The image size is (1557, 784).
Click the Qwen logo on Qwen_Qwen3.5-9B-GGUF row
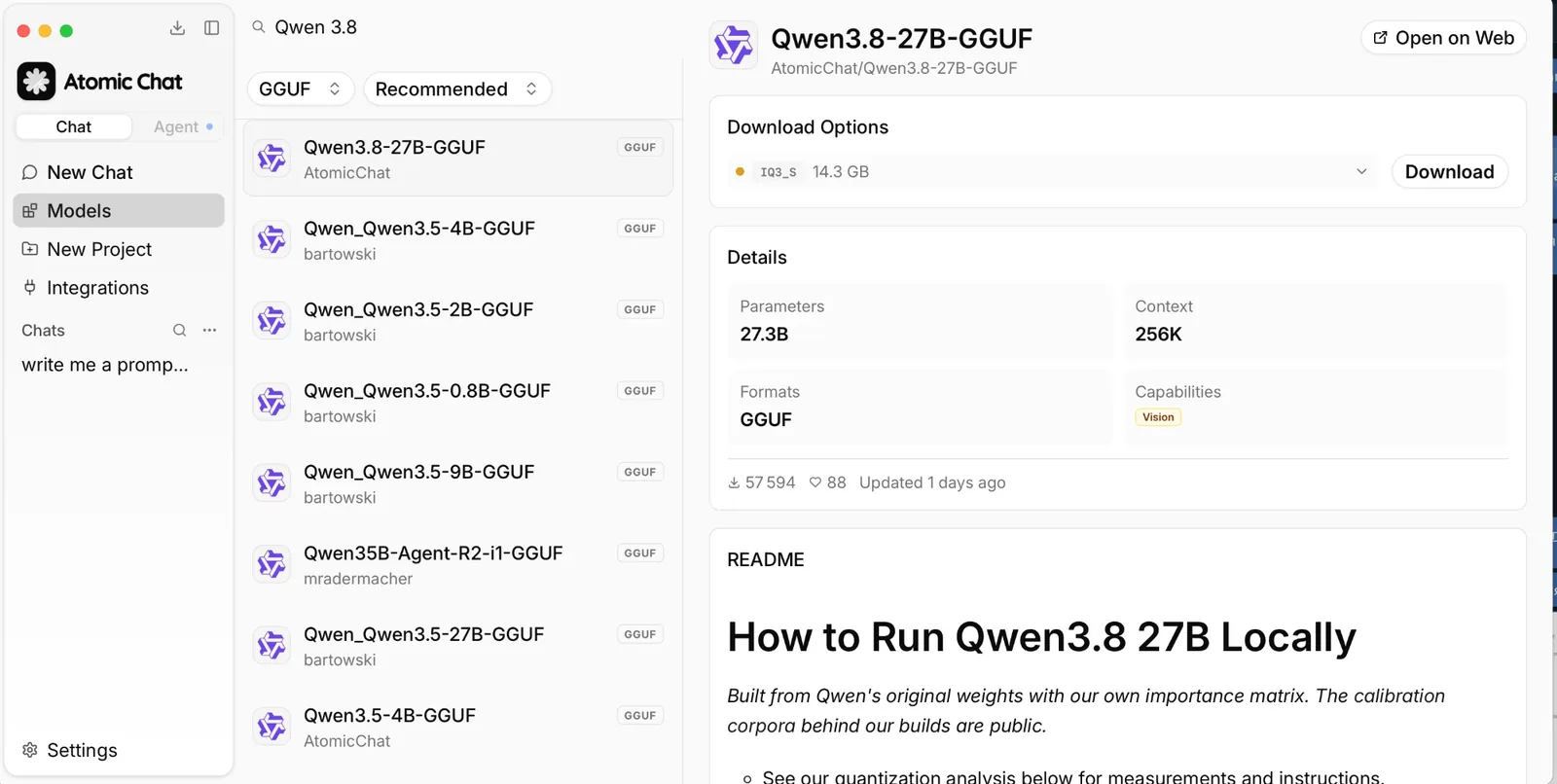click(272, 483)
